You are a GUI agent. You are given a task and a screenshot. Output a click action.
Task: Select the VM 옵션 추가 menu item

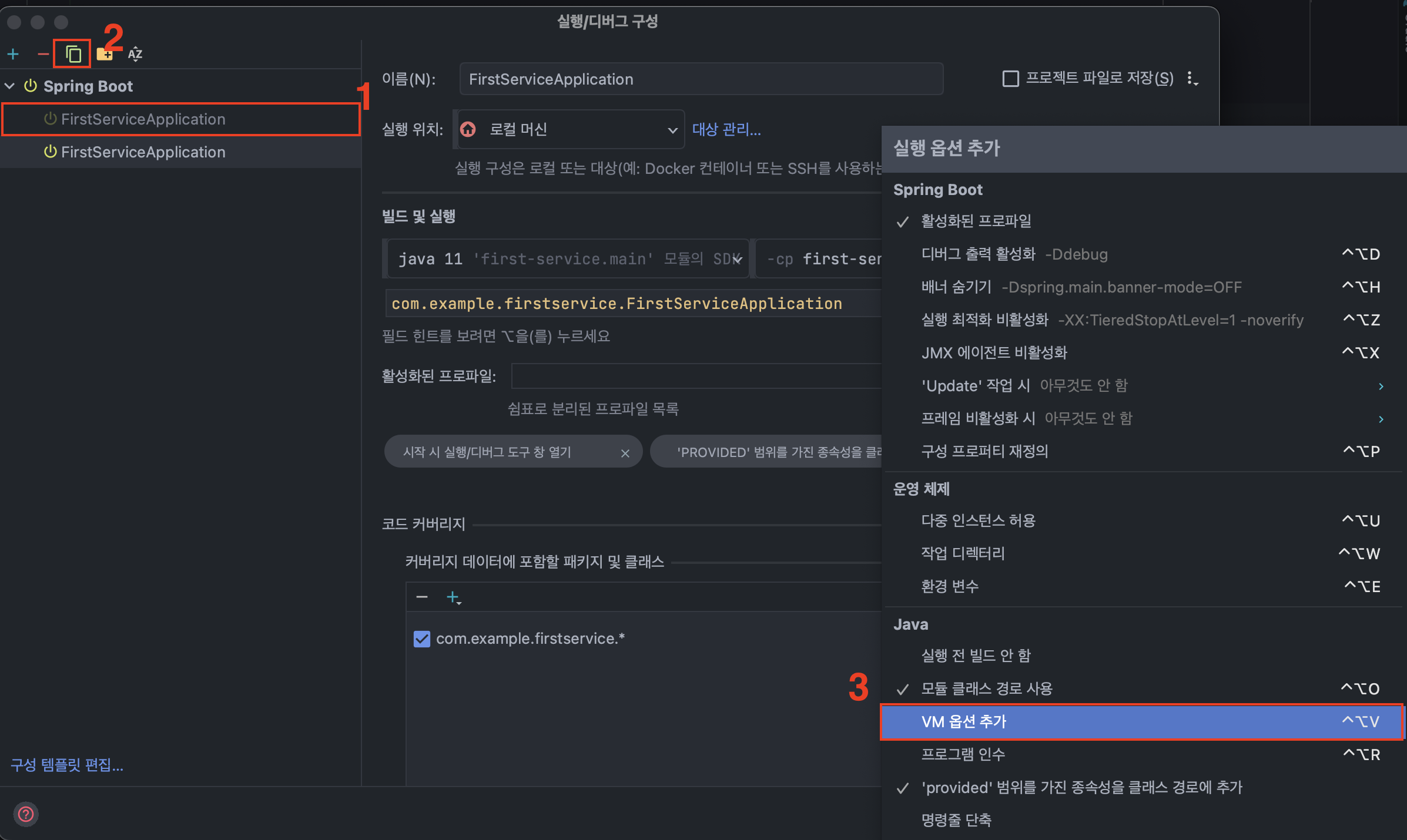point(964,721)
